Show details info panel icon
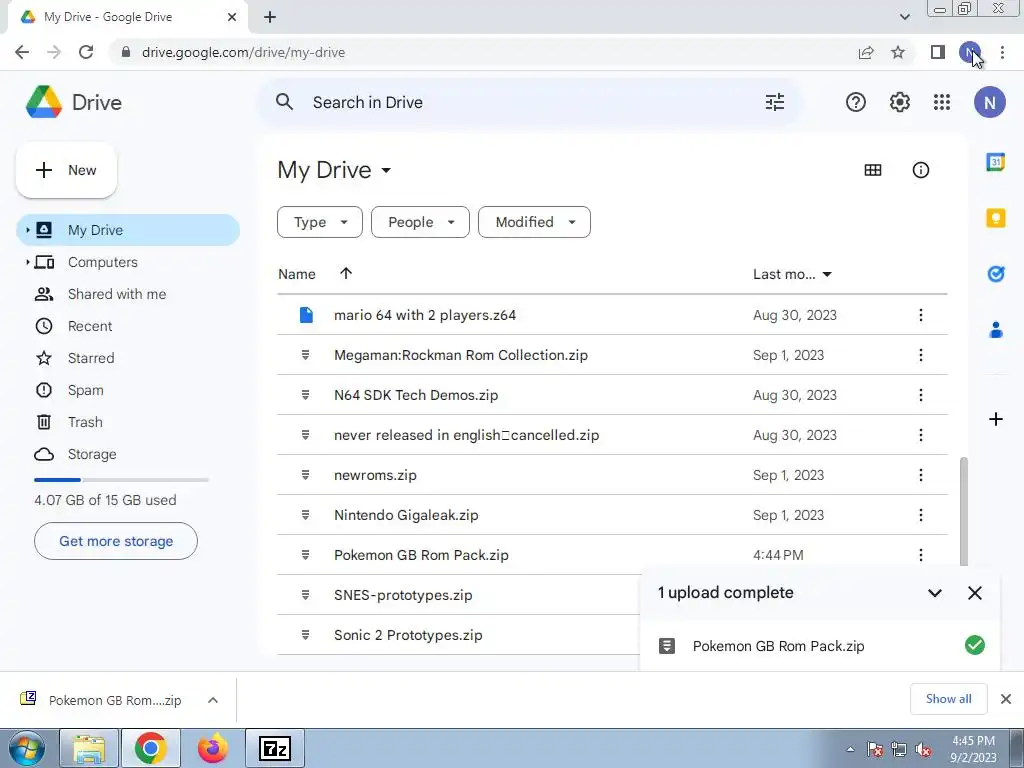Viewport: 1024px width, 768px height. point(920,170)
